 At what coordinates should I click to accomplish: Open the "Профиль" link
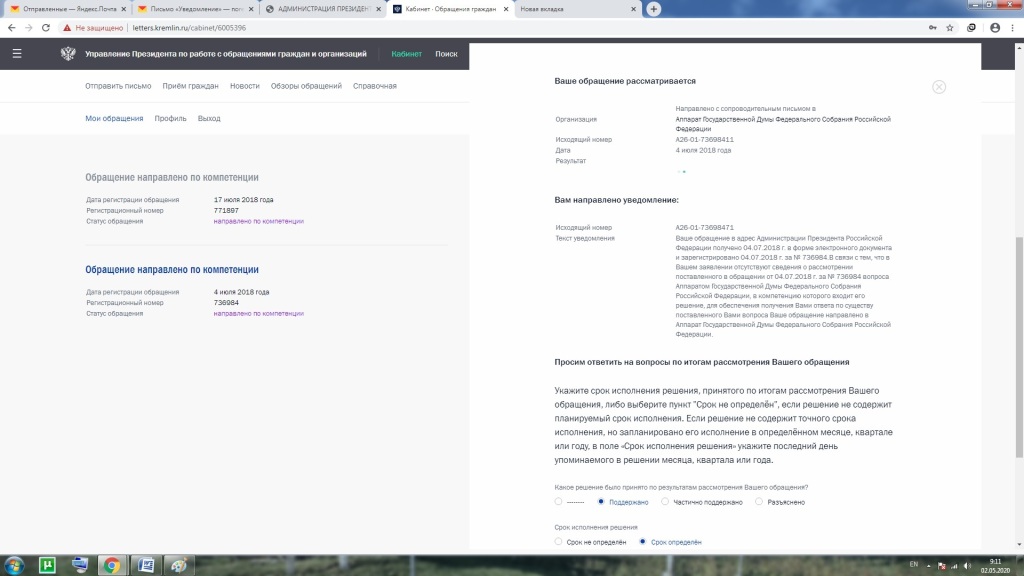pyautogui.click(x=170, y=118)
